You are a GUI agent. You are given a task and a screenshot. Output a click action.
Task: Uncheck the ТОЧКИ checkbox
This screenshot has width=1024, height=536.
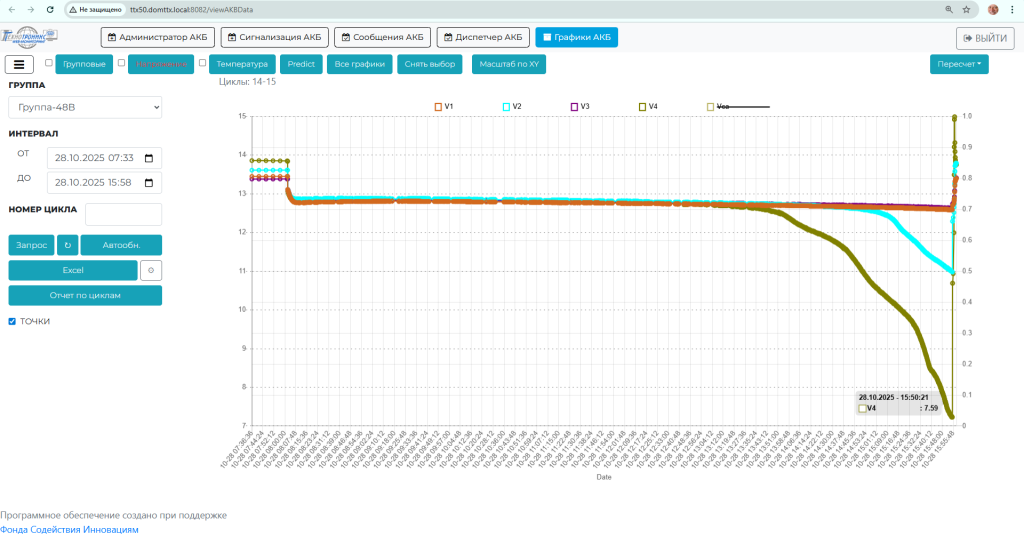(x=12, y=321)
